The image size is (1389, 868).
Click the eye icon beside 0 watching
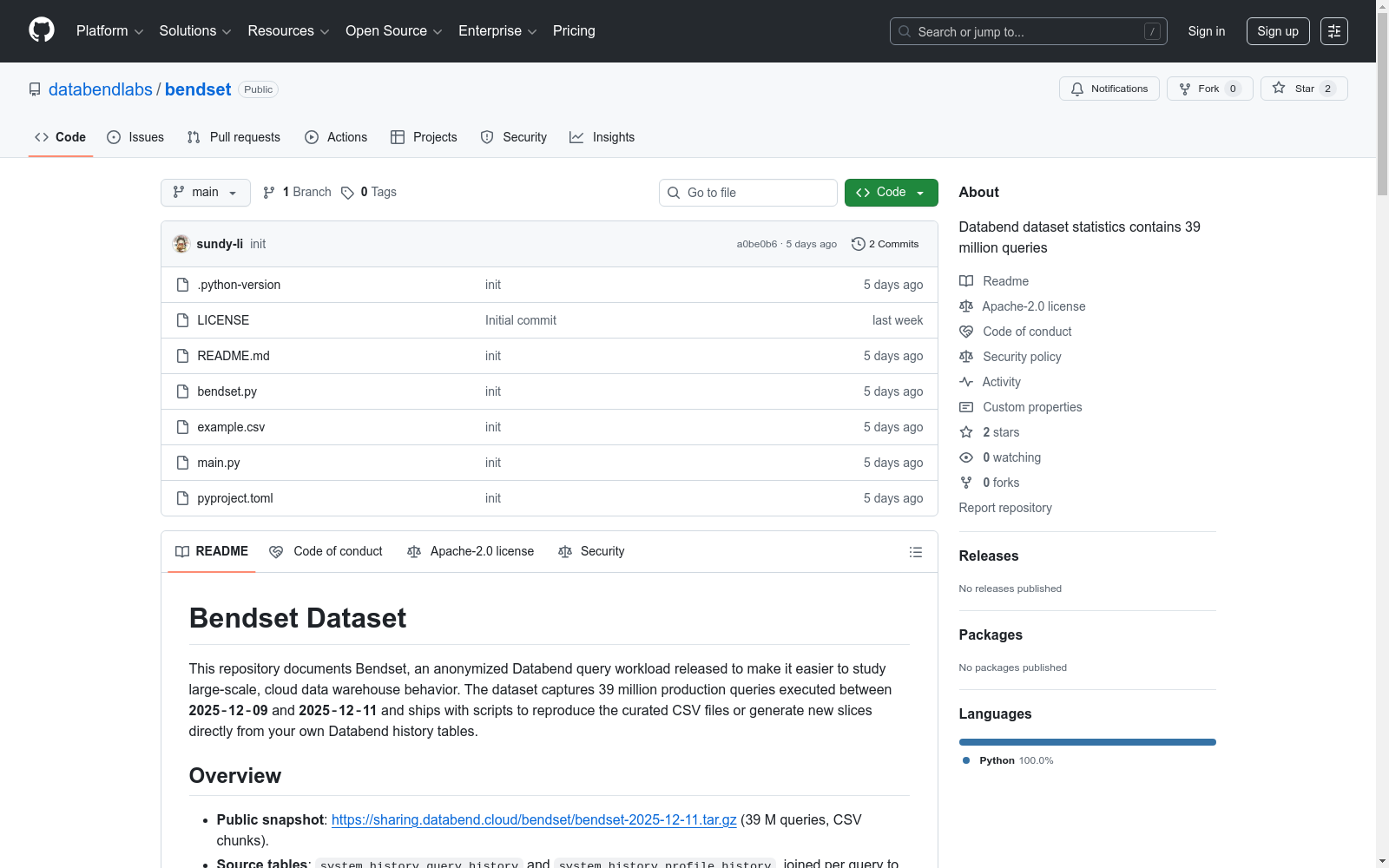[966, 457]
